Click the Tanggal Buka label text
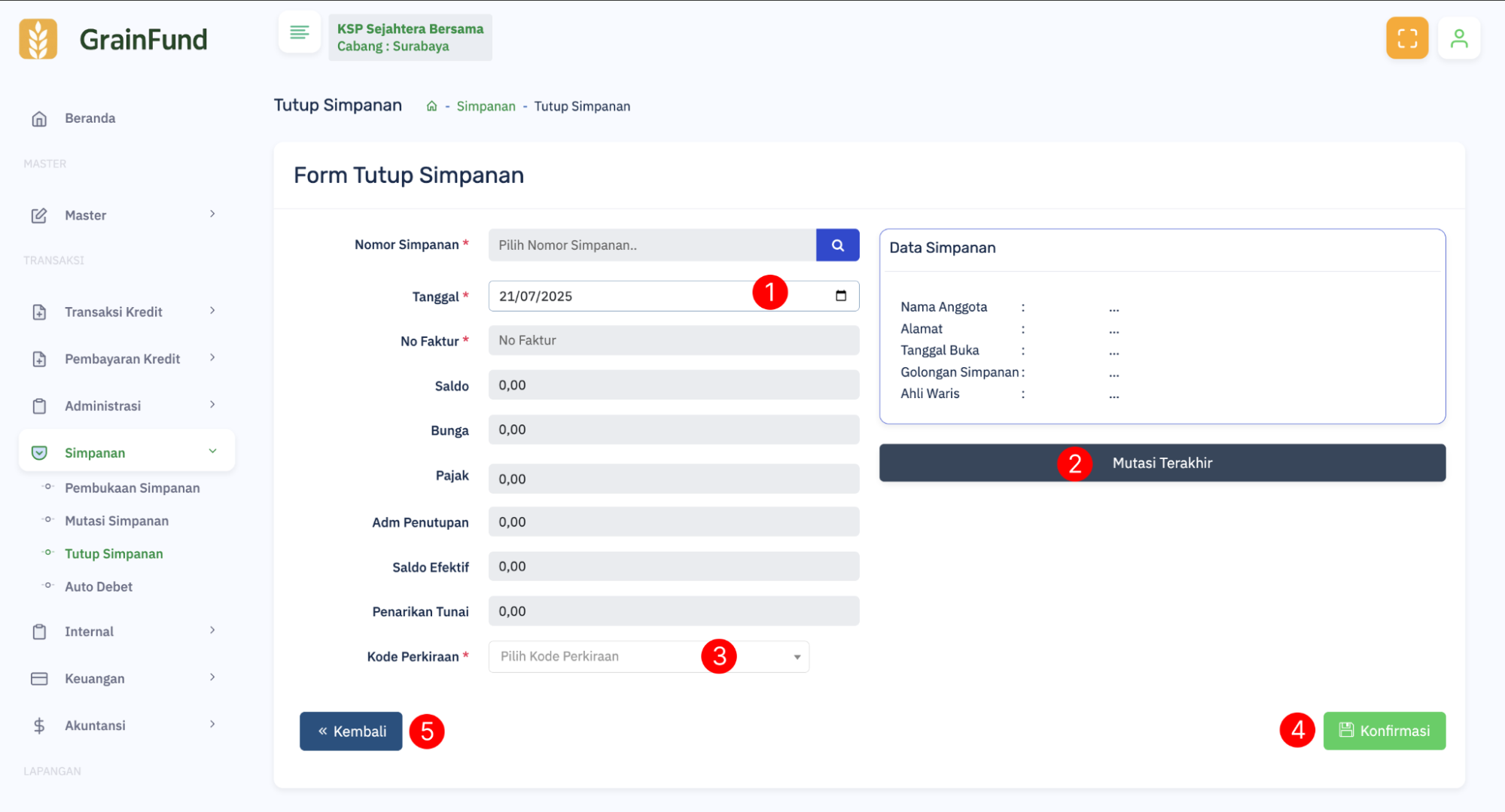The height and width of the screenshot is (812, 1505). click(x=940, y=350)
